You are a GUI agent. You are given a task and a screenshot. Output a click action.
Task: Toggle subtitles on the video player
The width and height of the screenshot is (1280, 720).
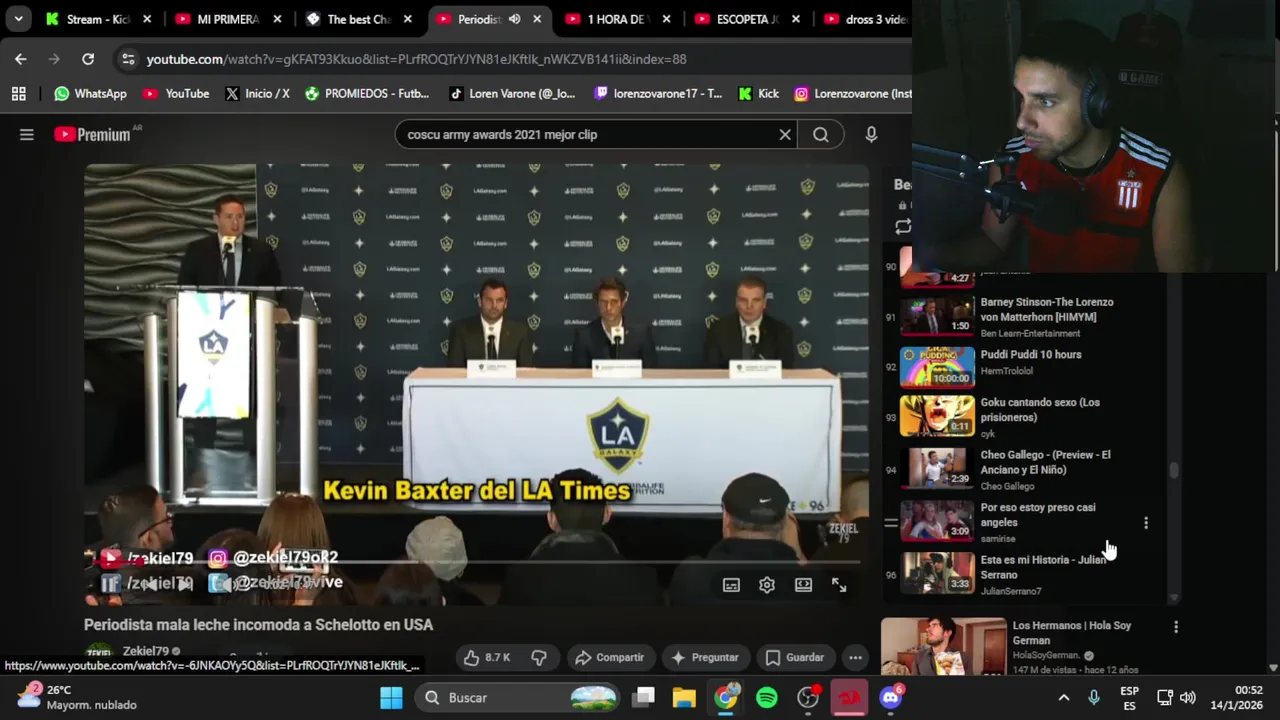pos(731,585)
